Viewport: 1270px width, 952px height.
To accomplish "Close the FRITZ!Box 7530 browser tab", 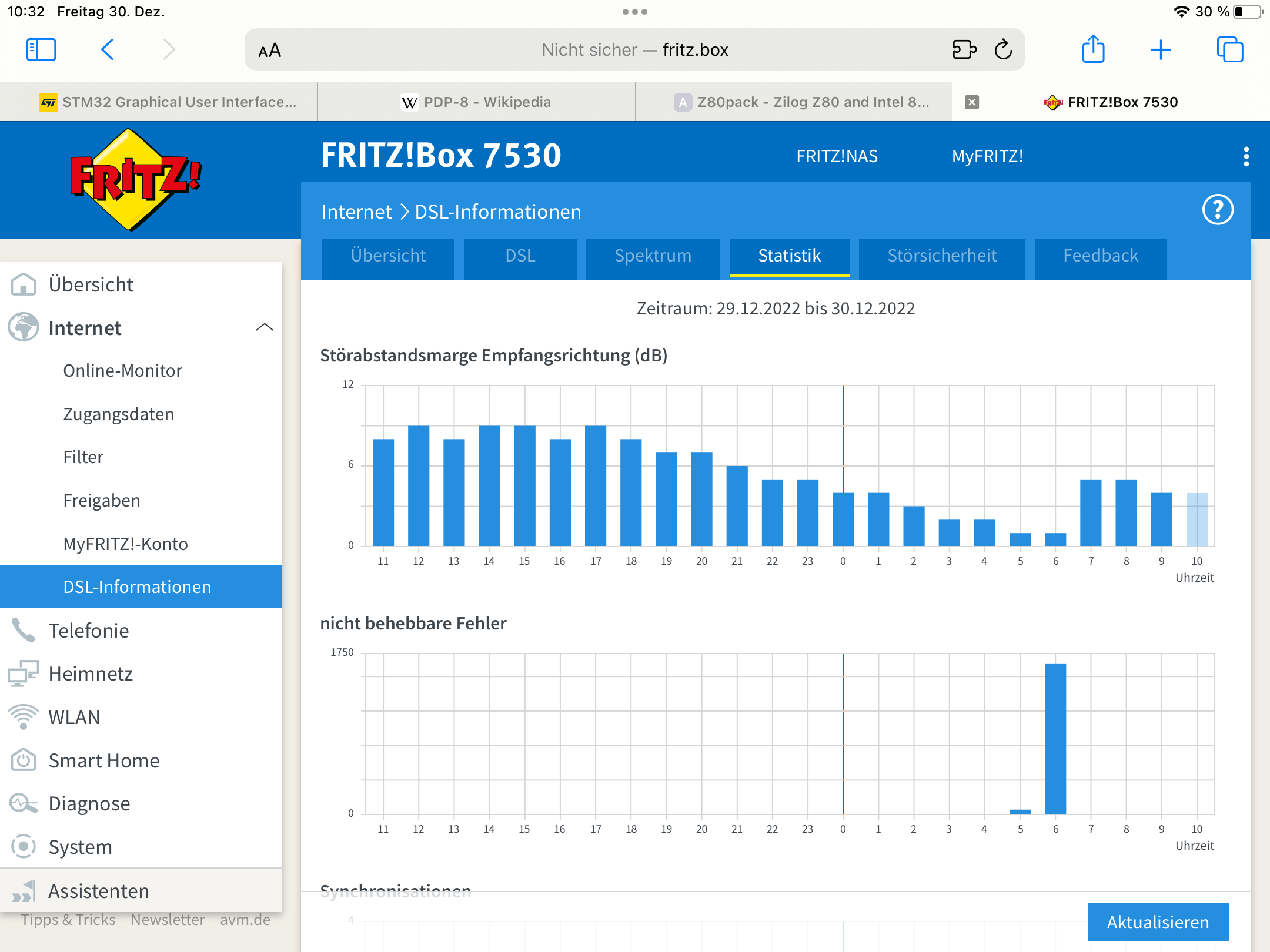I will pyautogui.click(x=972, y=102).
